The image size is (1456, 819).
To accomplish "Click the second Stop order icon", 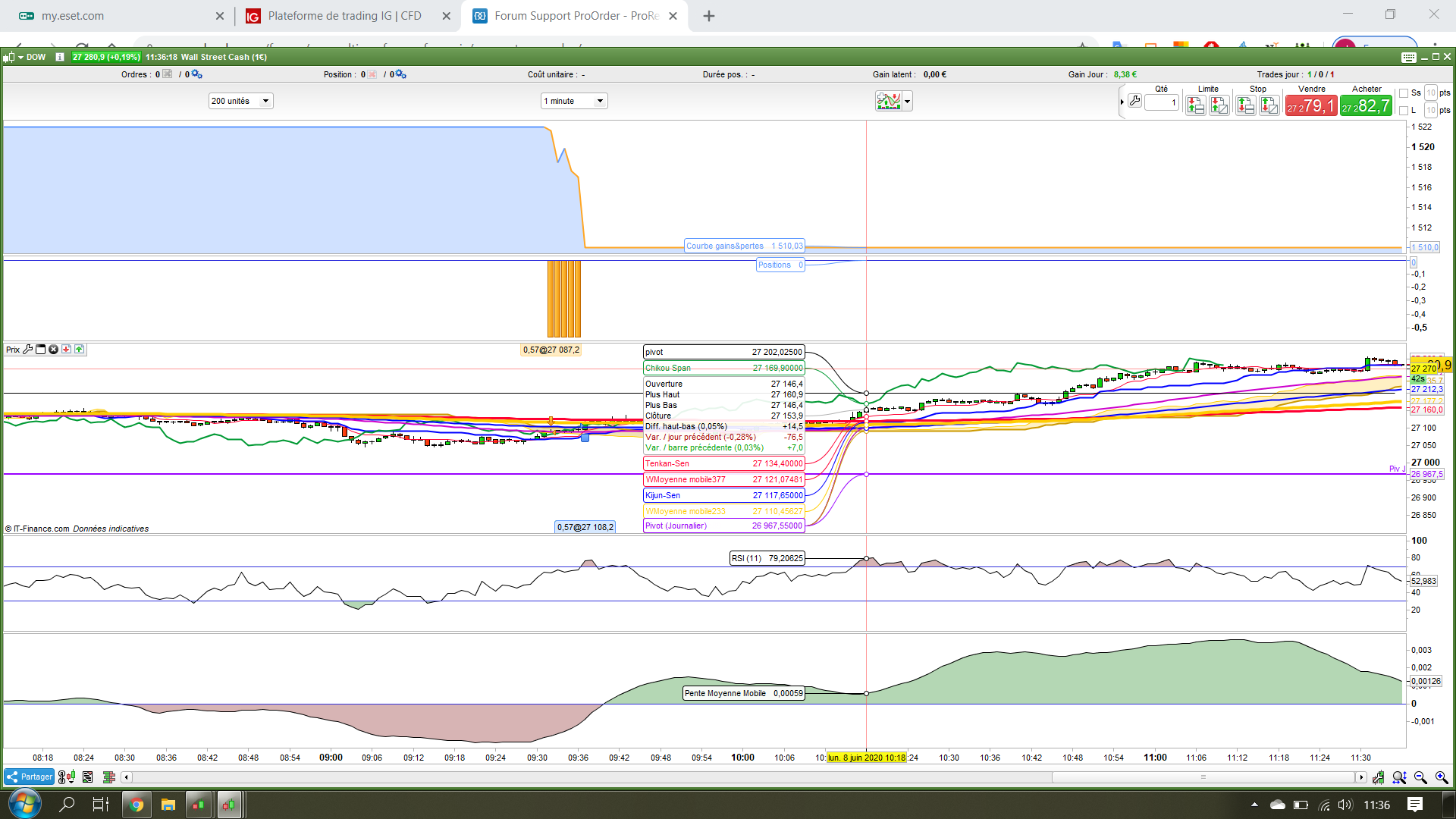I will pyautogui.click(x=1269, y=106).
